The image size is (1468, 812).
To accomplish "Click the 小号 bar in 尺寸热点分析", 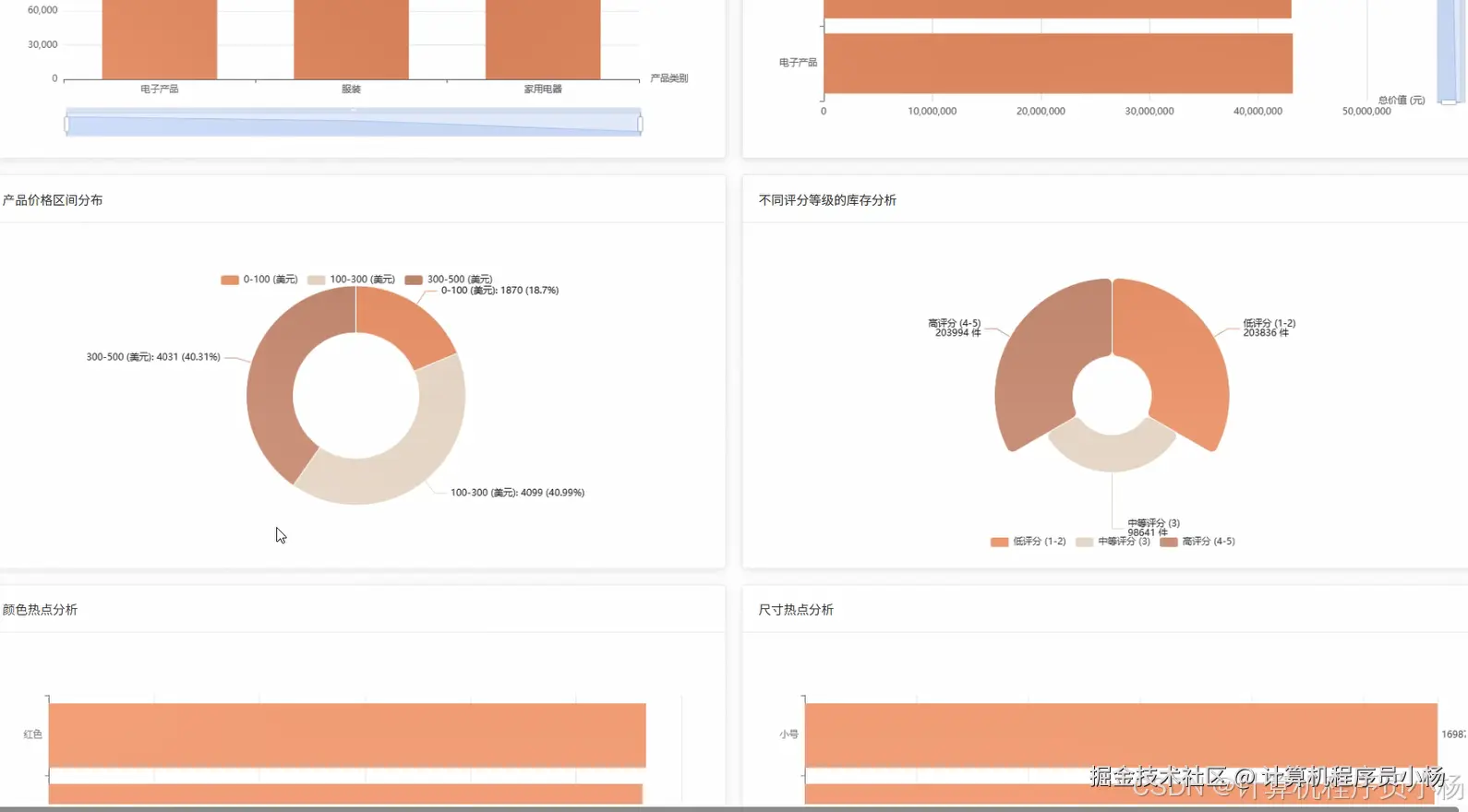I will pyautogui.click(x=1121, y=735).
